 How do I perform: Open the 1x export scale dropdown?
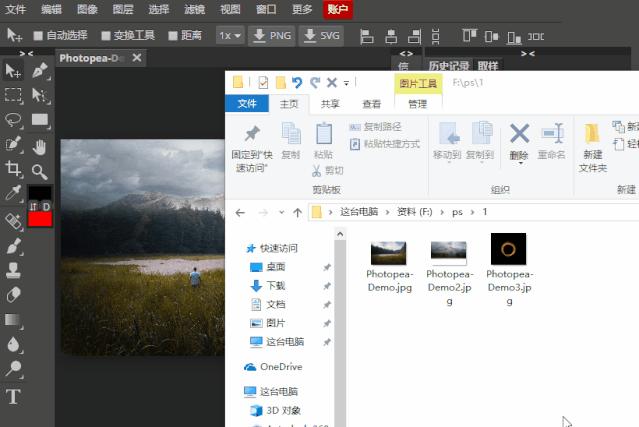coord(230,36)
